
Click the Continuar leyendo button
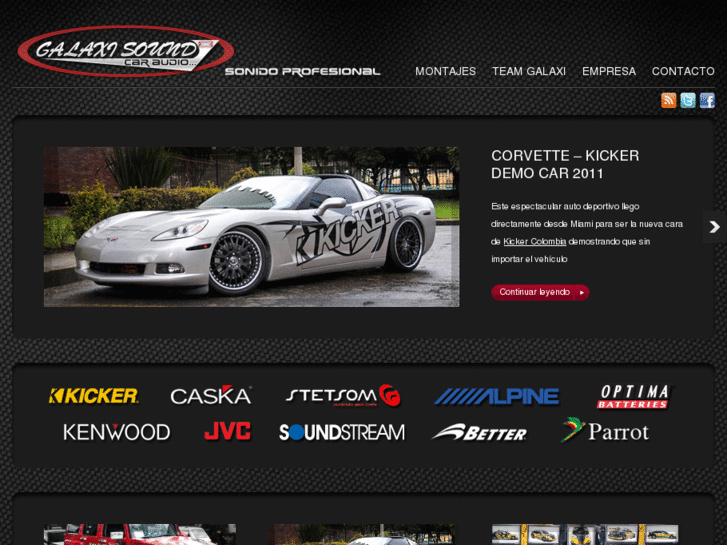tap(540, 292)
